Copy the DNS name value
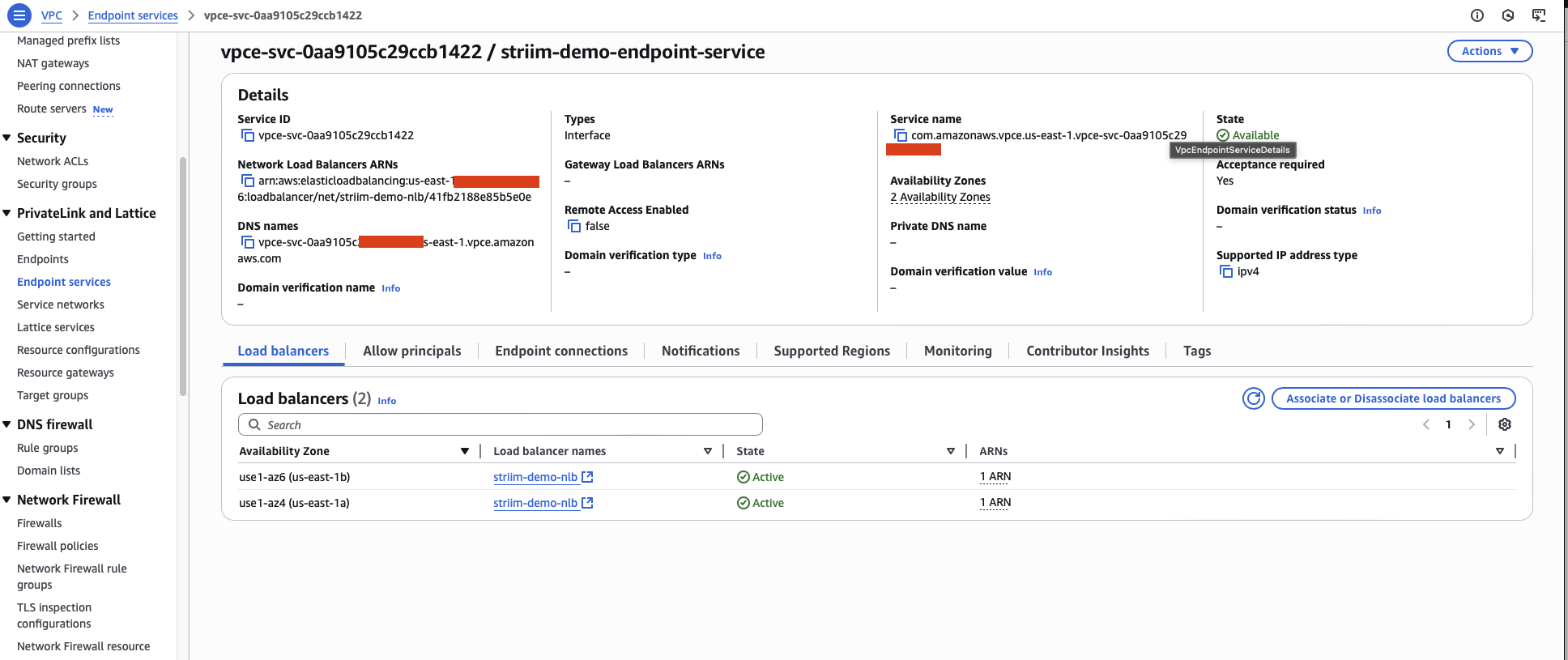The height and width of the screenshot is (660, 1568). coord(247,243)
